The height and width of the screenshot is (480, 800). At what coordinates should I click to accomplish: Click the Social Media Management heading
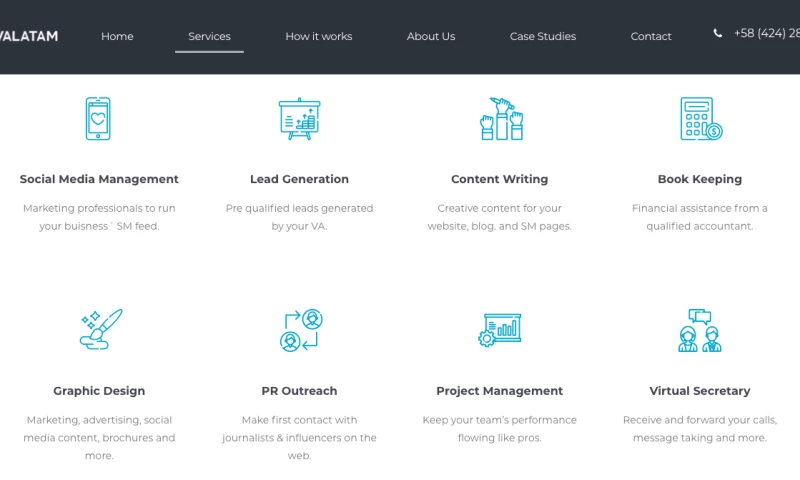pos(99,179)
